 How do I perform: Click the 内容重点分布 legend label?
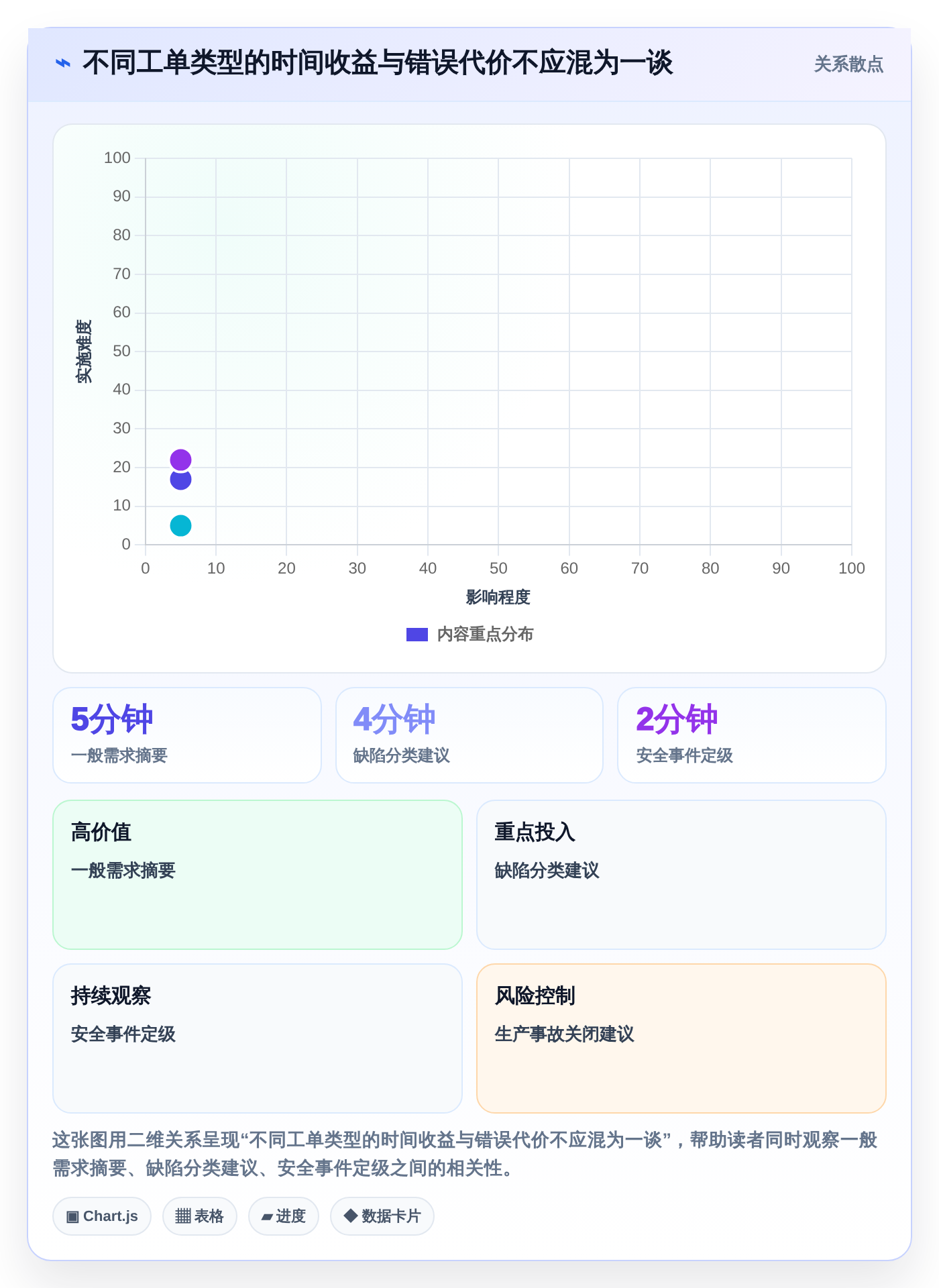click(485, 635)
